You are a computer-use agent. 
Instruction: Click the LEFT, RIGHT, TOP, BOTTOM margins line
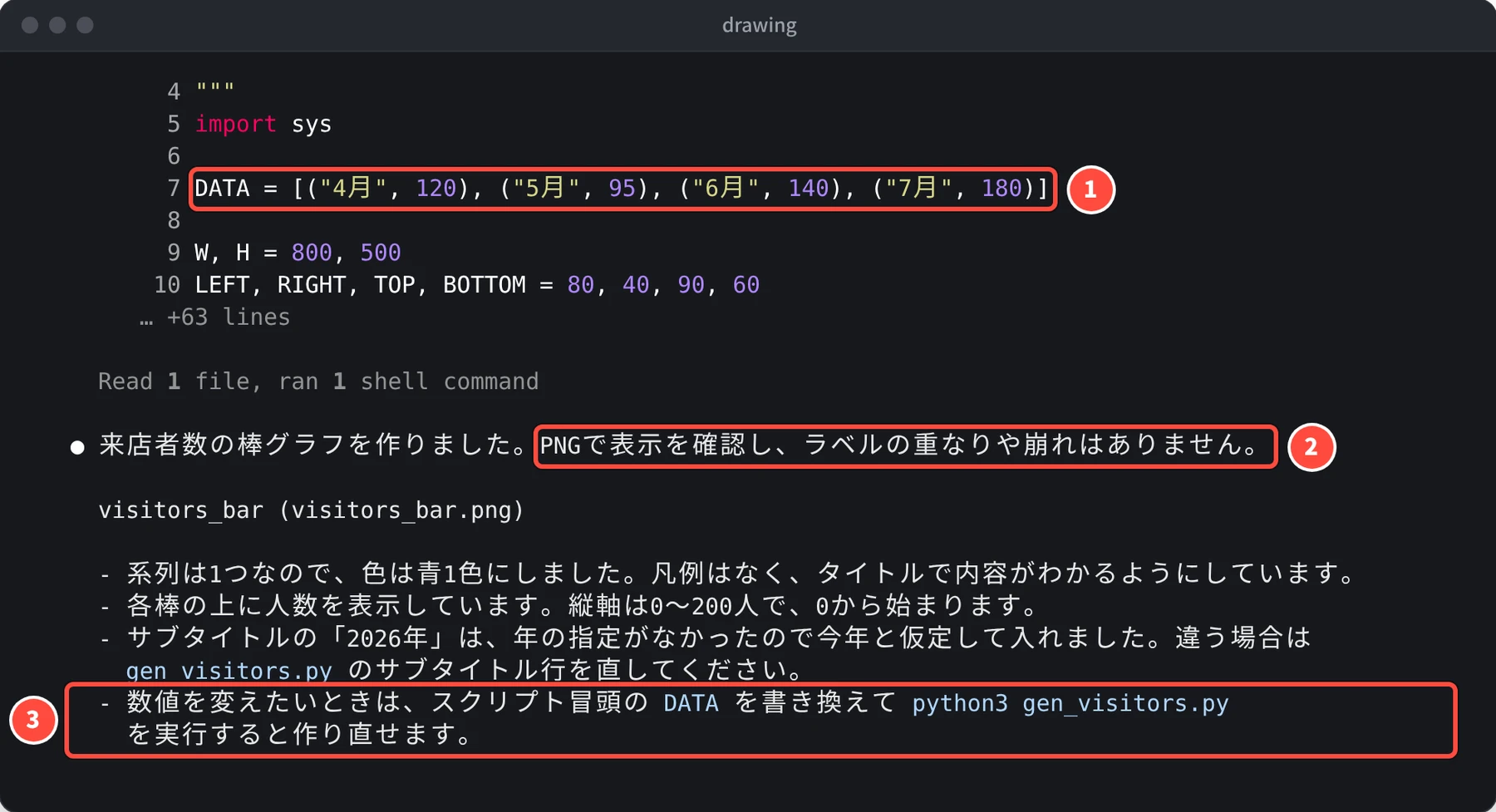[477, 285]
